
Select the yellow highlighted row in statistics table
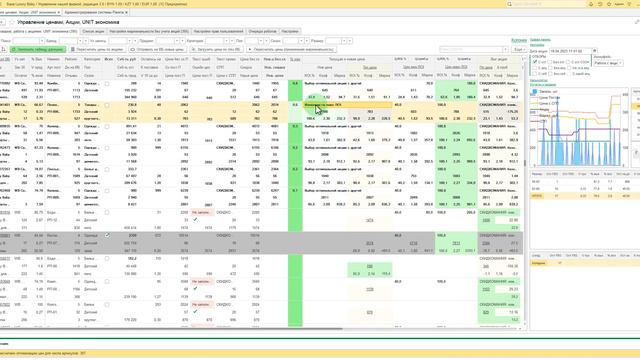tap(584, 196)
